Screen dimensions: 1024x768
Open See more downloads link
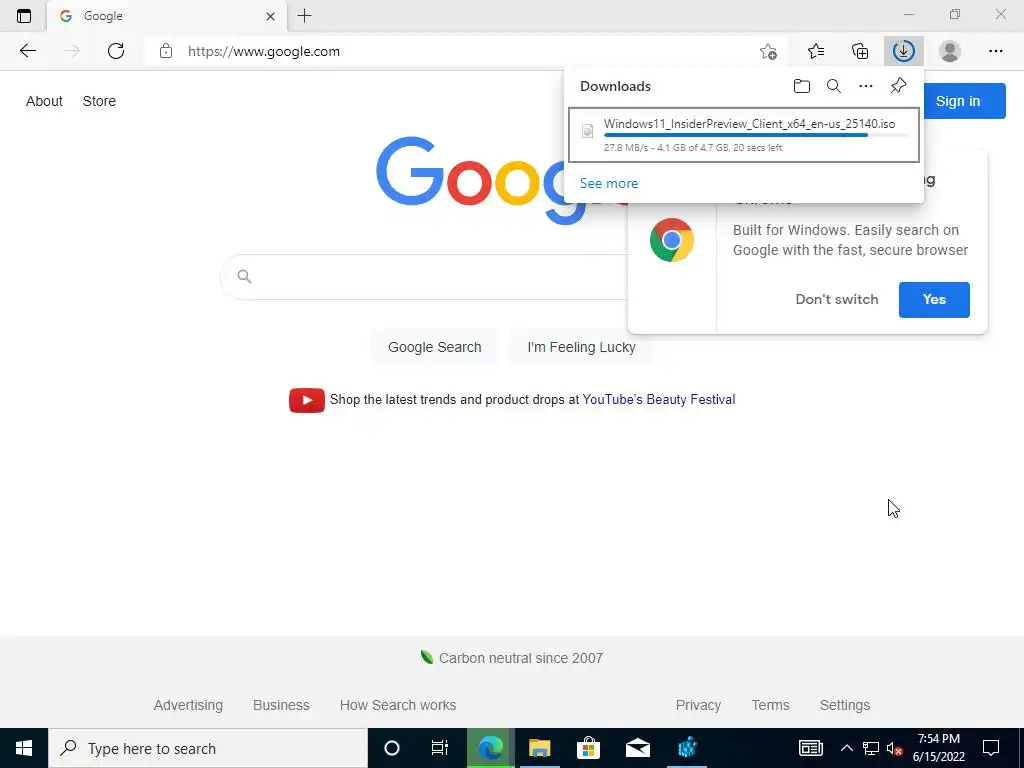pyautogui.click(x=609, y=184)
